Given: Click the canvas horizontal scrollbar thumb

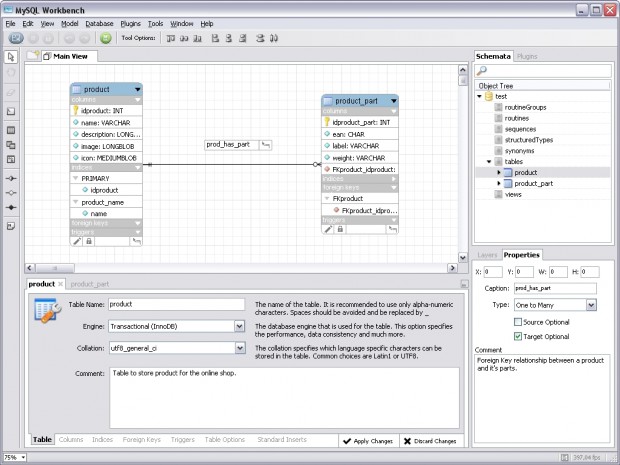Looking at the screenshot, I should click(x=55, y=268).
